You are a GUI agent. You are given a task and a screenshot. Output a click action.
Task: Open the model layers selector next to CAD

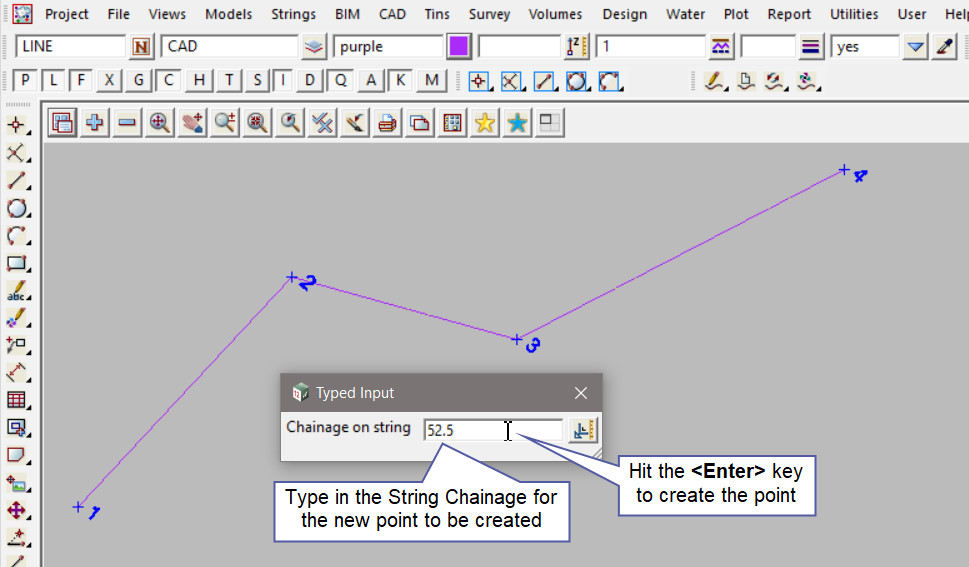315,47
